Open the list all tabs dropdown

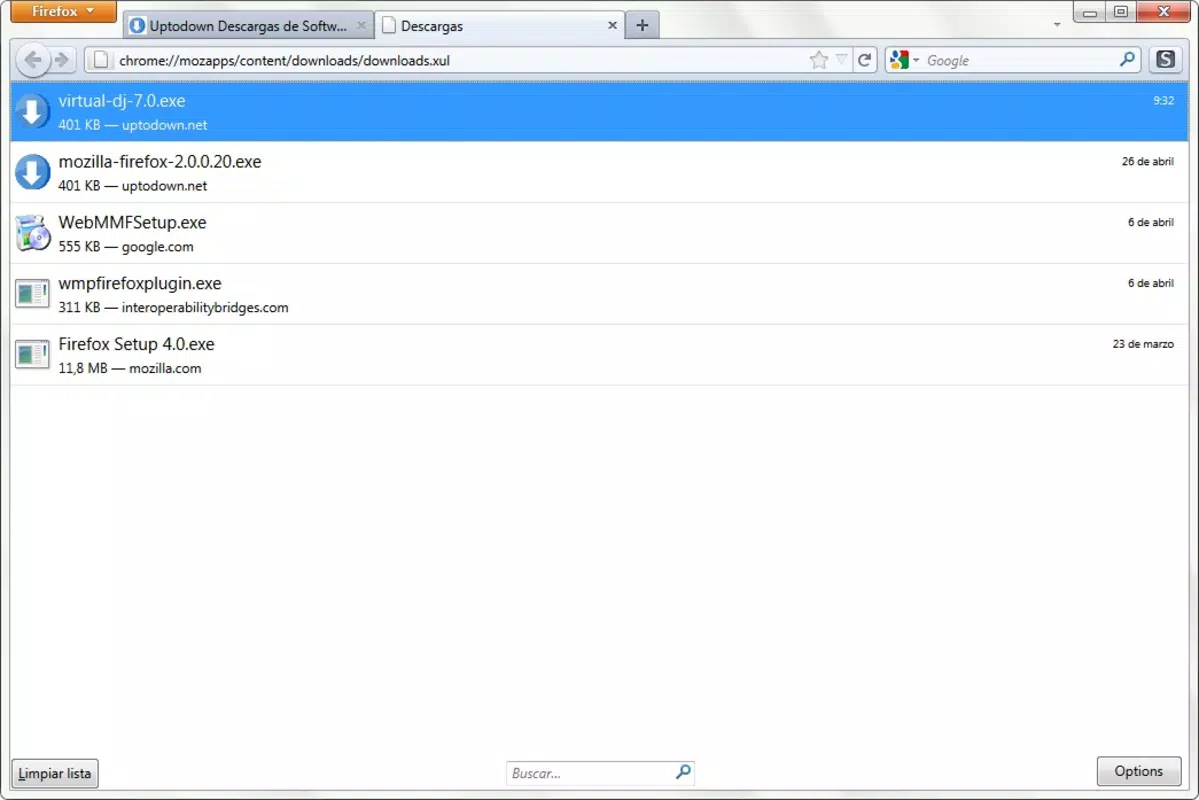pyautogui.click(x=1057, y=24)
